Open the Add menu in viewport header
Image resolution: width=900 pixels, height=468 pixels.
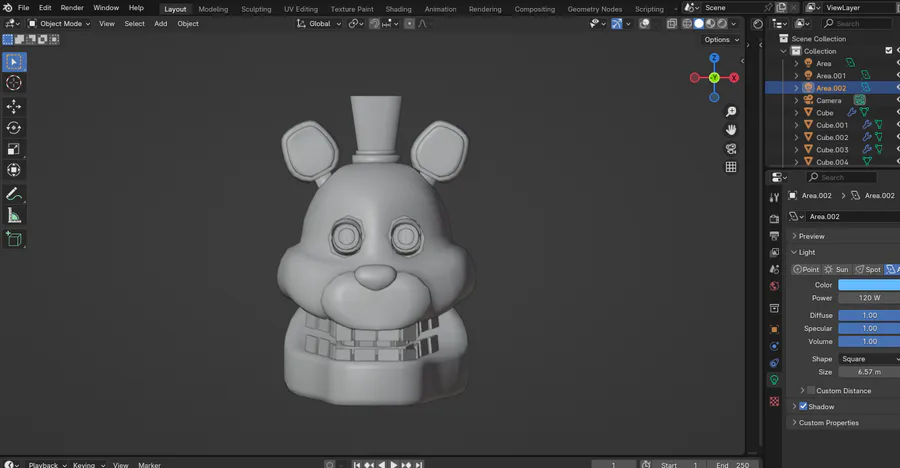pyautogui.click(x=161, y=24)
